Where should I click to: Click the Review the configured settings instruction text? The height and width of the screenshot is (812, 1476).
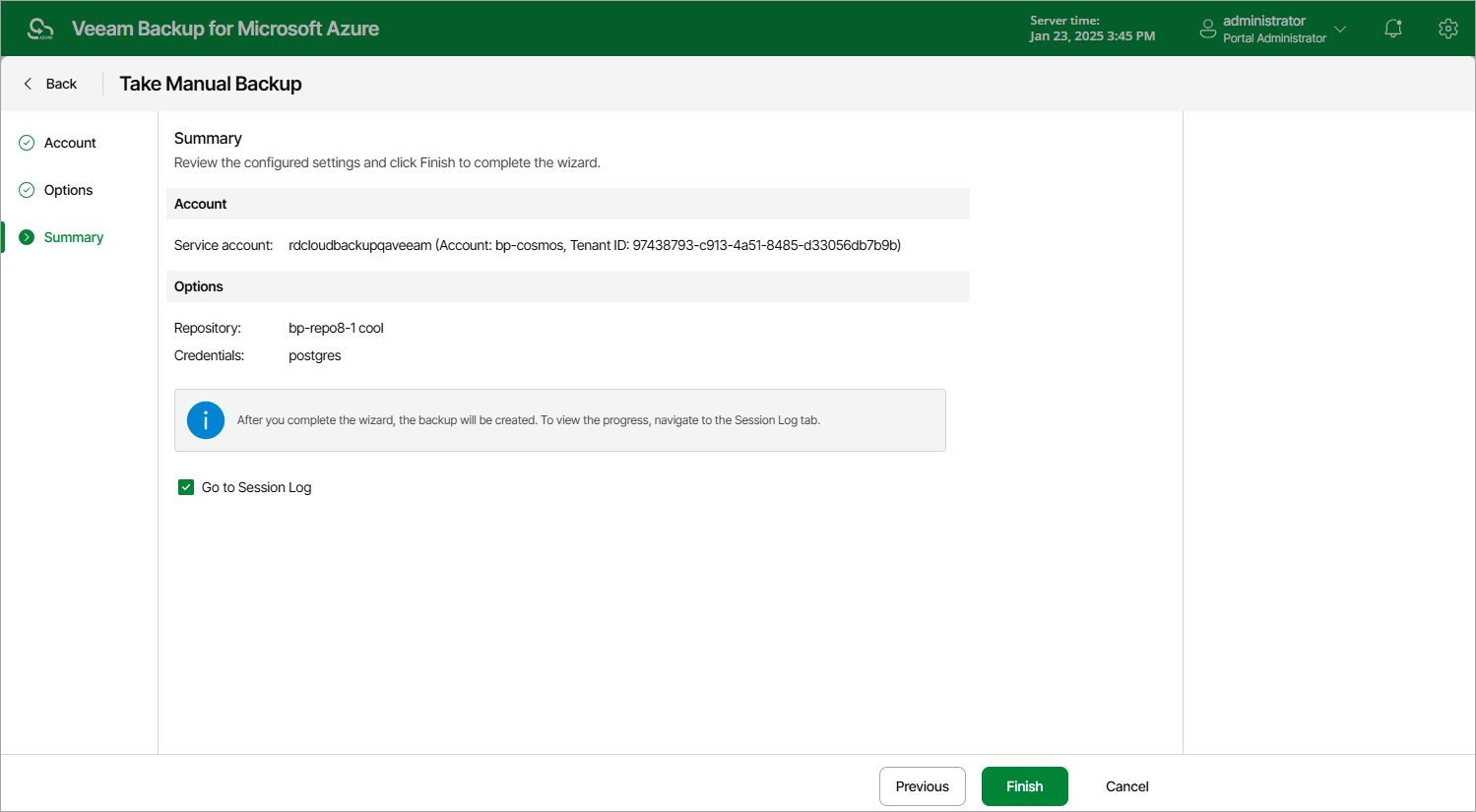387,162
